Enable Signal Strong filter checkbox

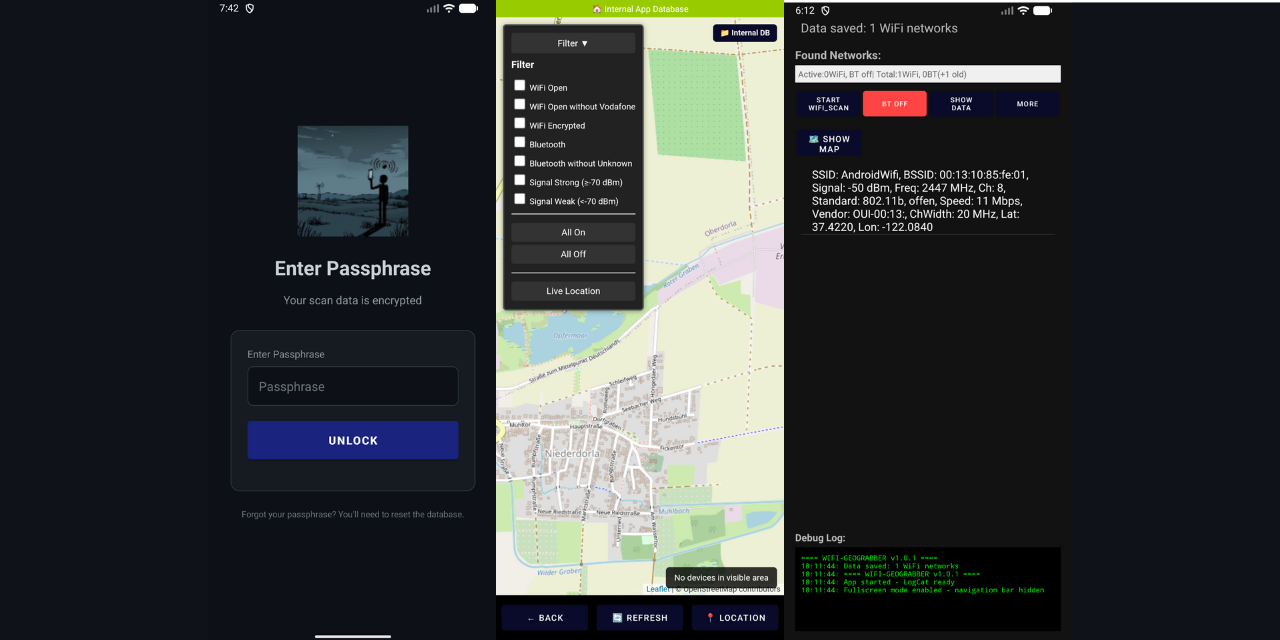520,180
